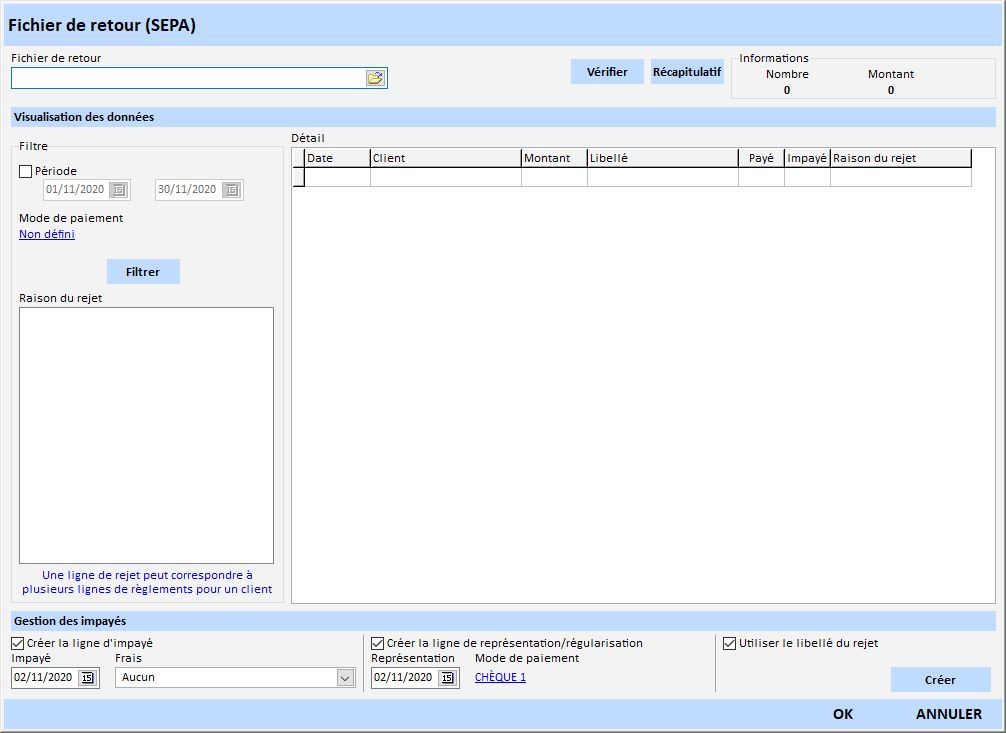This screenshot has height=733, width=1006.
Task: Disable Utiliser le libellé du rejet
Action: click(729, 643)
